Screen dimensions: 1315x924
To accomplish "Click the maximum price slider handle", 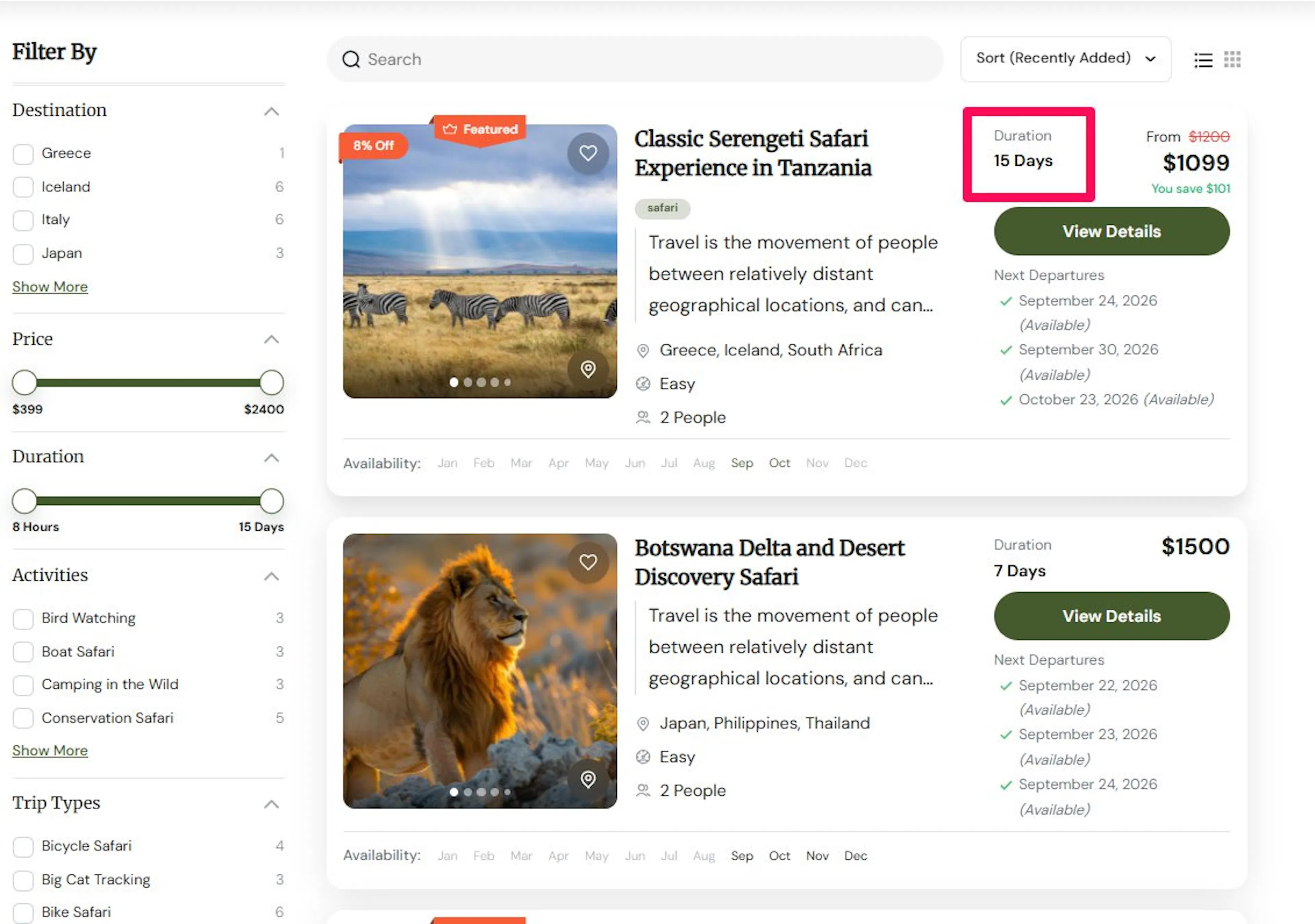I will tap(272, 382).
